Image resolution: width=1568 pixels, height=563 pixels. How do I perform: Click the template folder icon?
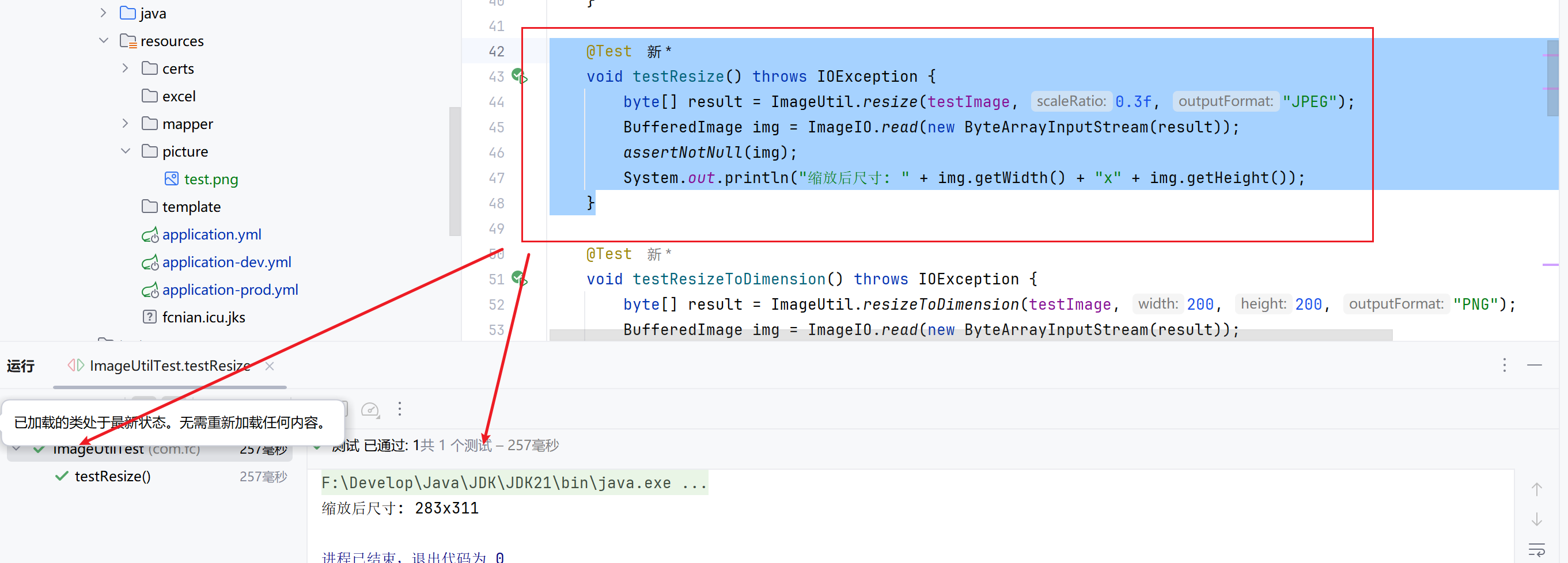pos(150,206)
